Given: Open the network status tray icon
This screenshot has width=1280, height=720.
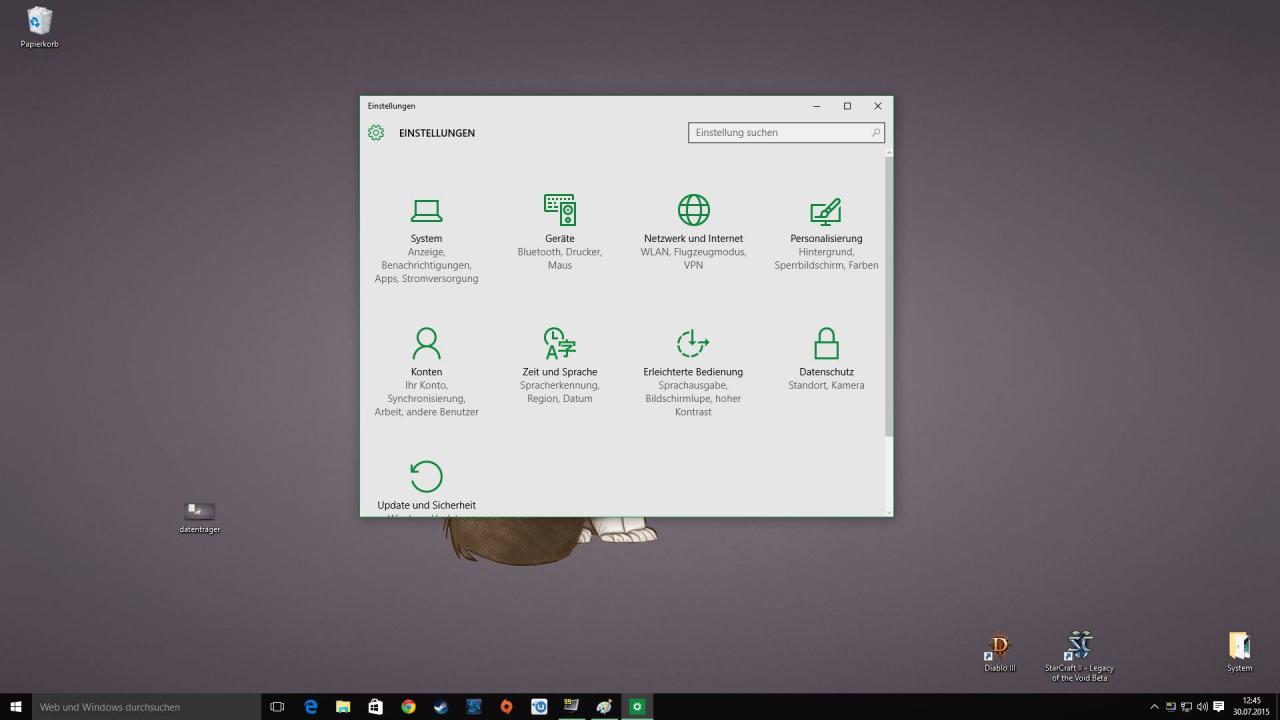Looking at the screenshot, I should [x=1186, y=707].
